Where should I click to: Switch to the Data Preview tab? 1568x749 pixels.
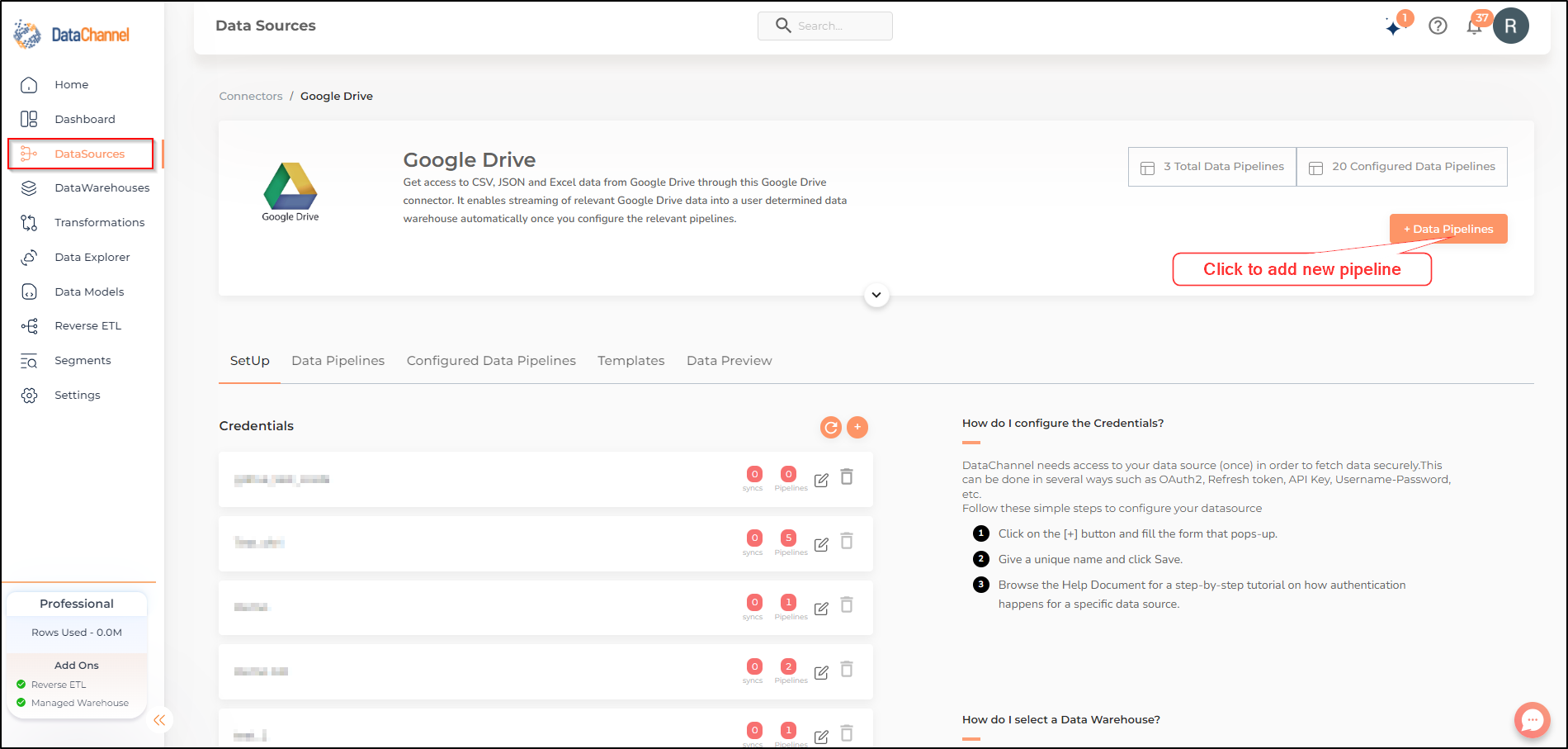[729, 361]
